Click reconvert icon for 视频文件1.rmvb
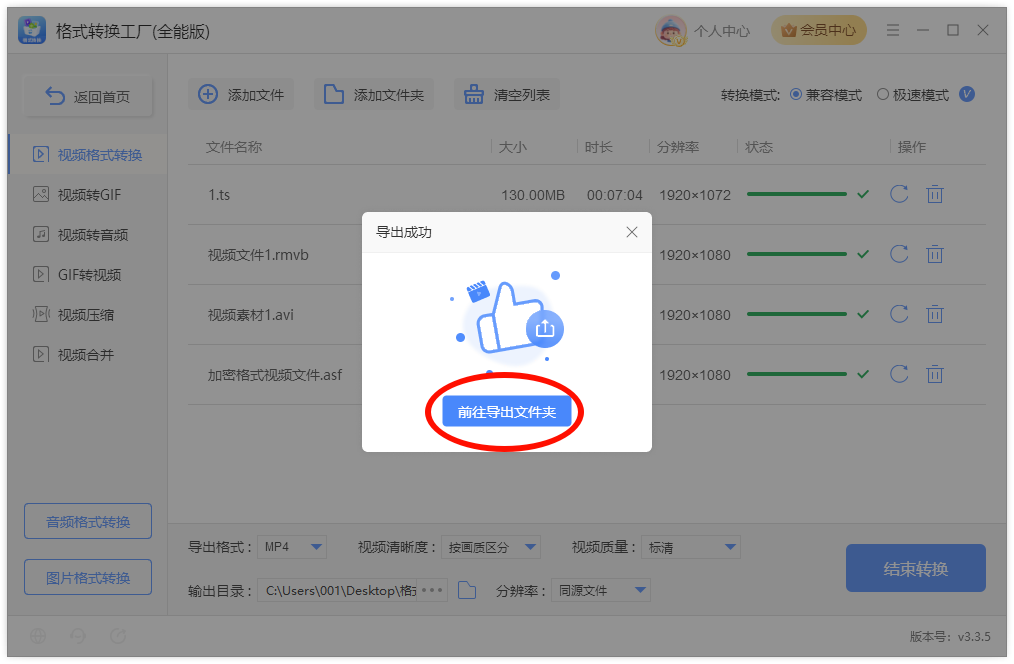Viewport: 1014px width, 664px height. pyautogui.click(x=899, y=254)
